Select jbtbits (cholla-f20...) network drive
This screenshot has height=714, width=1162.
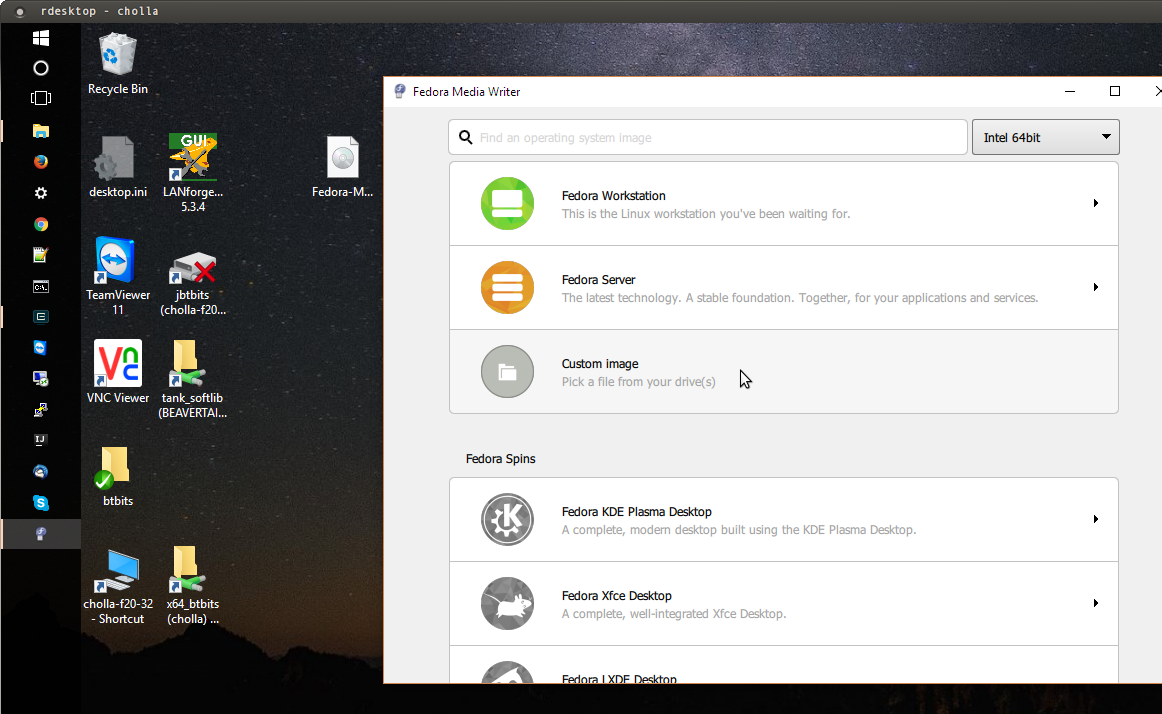[x=193, y=283]
